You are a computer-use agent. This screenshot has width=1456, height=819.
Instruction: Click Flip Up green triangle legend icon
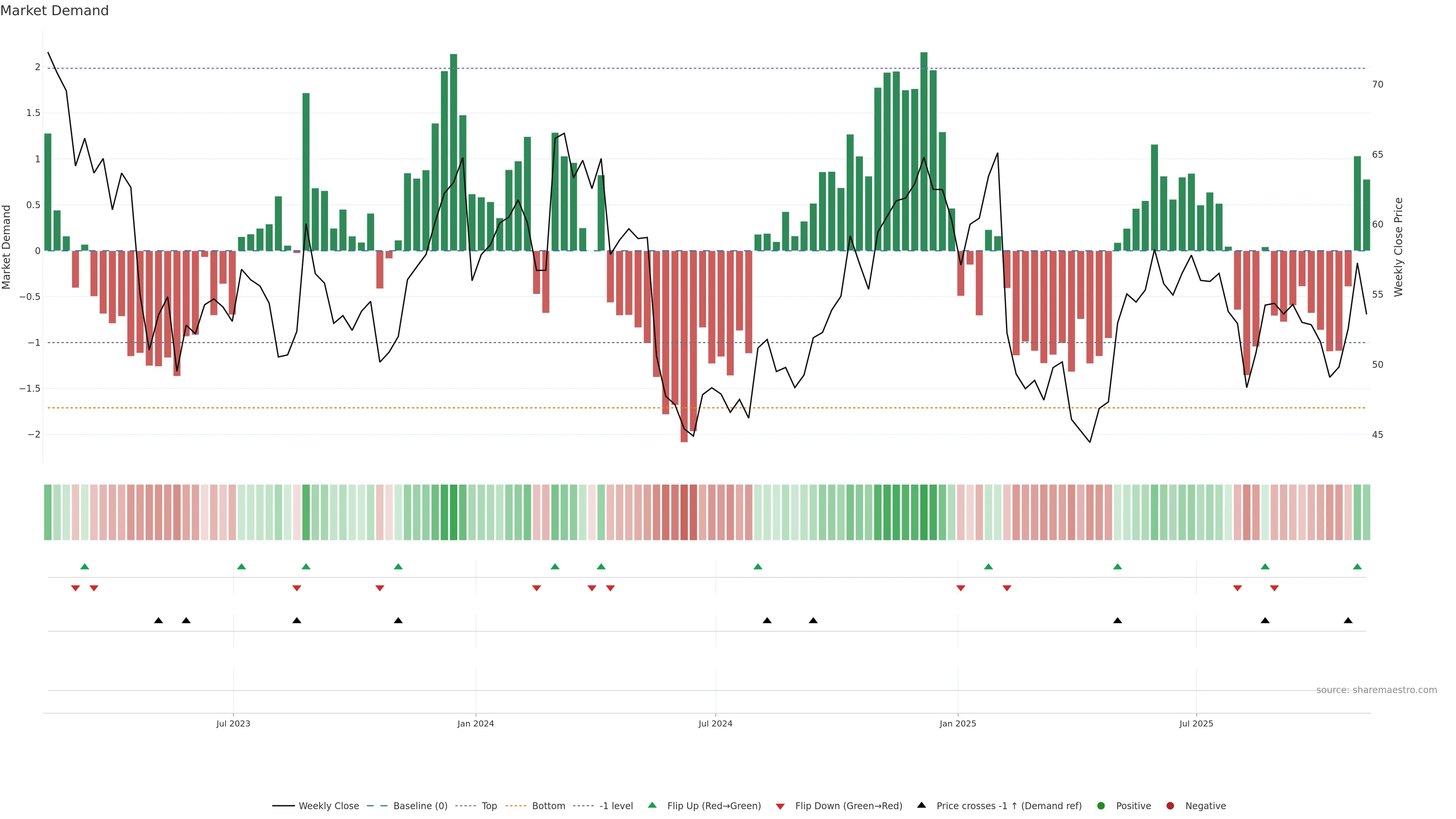[652, 805]
